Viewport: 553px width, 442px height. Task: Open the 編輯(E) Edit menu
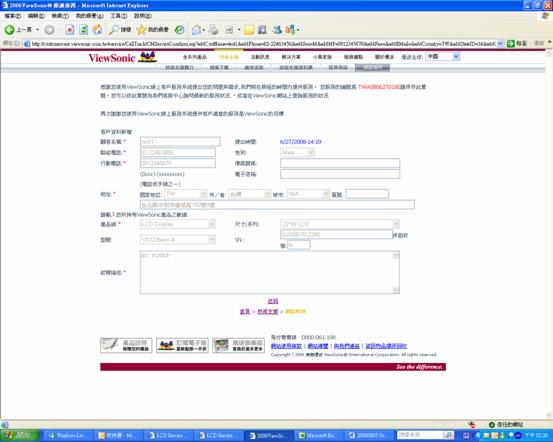point(36,16)
